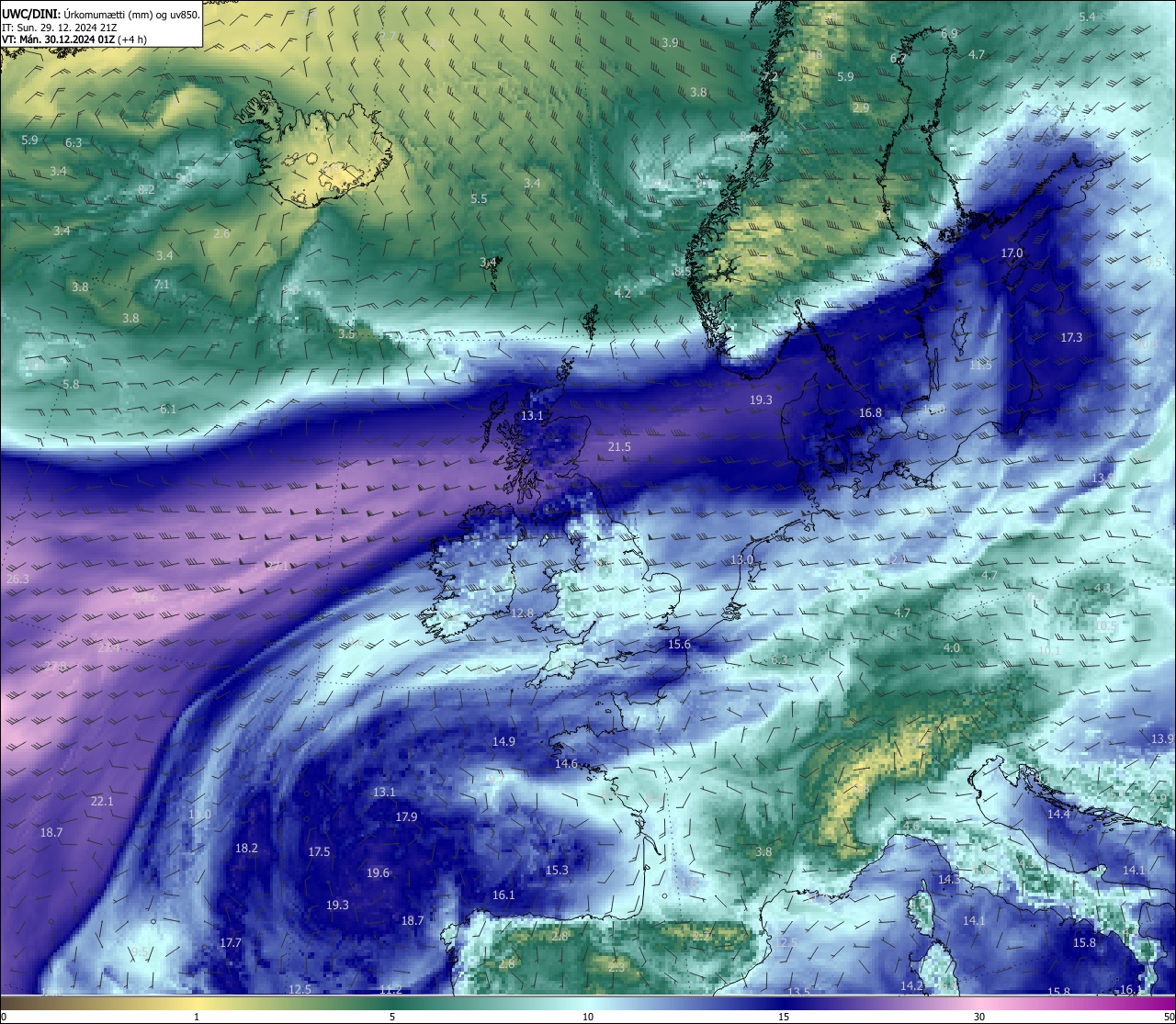This screenshot has height=1024, width=1176.
Task: Click the 11.2 value at bottom edge
Action: [x=390, y=990]
